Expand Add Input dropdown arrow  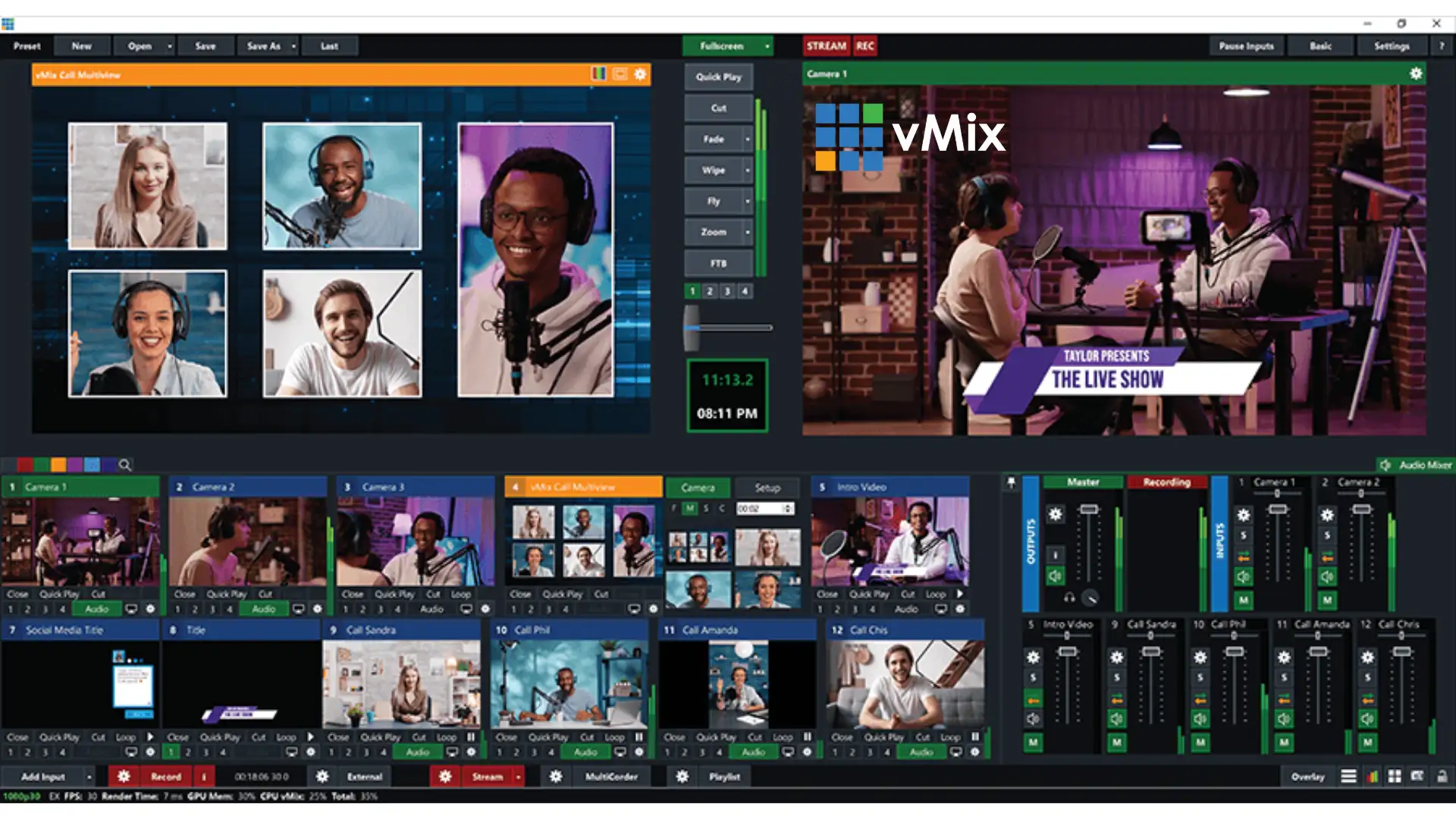pyautogui.click(x=89, y=777)
